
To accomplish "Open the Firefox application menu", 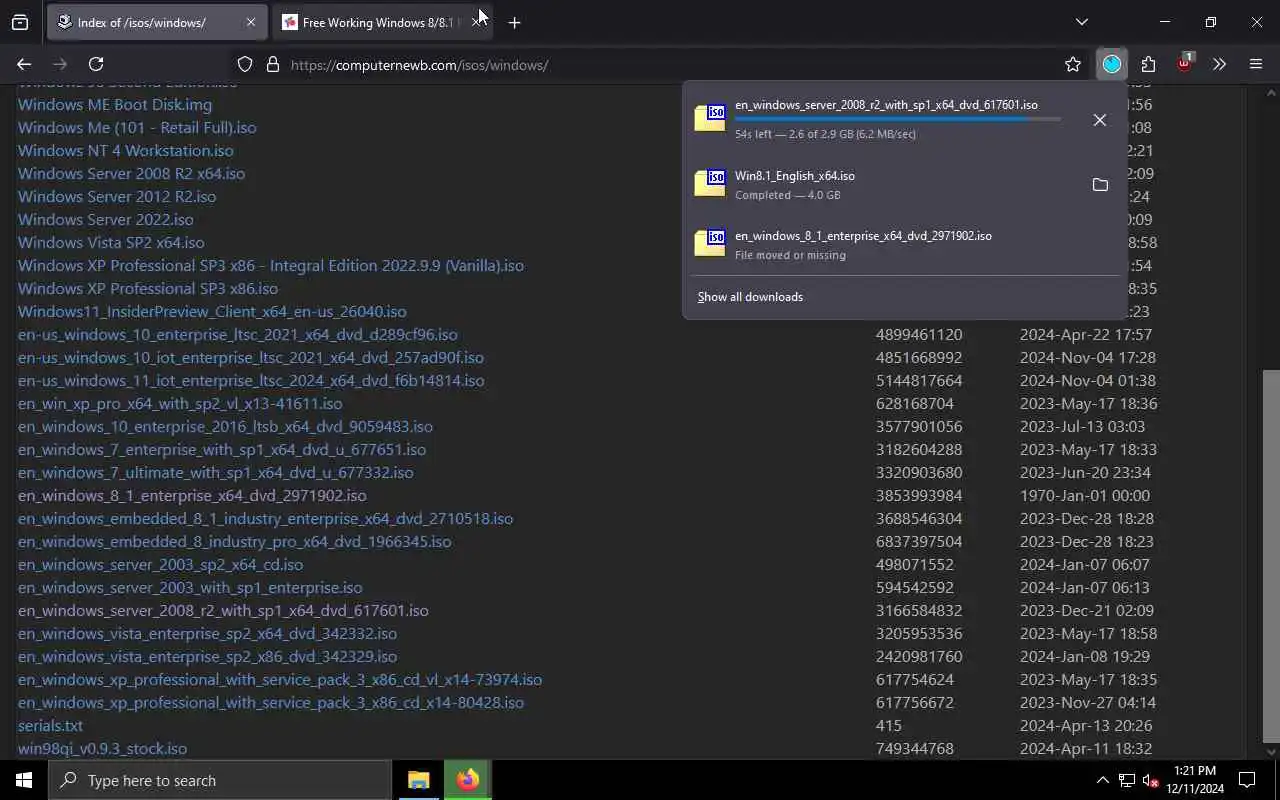I will coord(1256,64).
